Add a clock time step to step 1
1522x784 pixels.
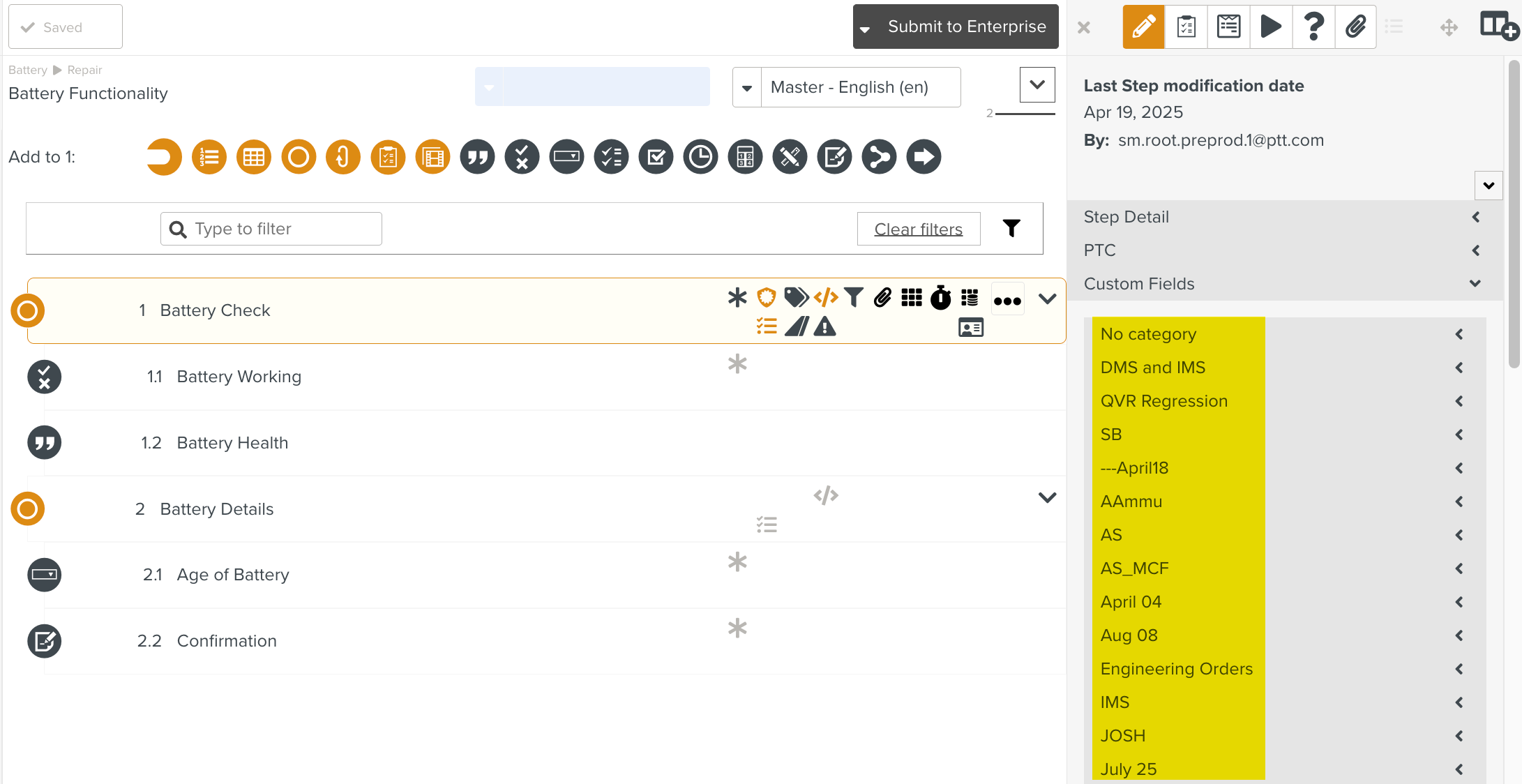pos(700,157)
